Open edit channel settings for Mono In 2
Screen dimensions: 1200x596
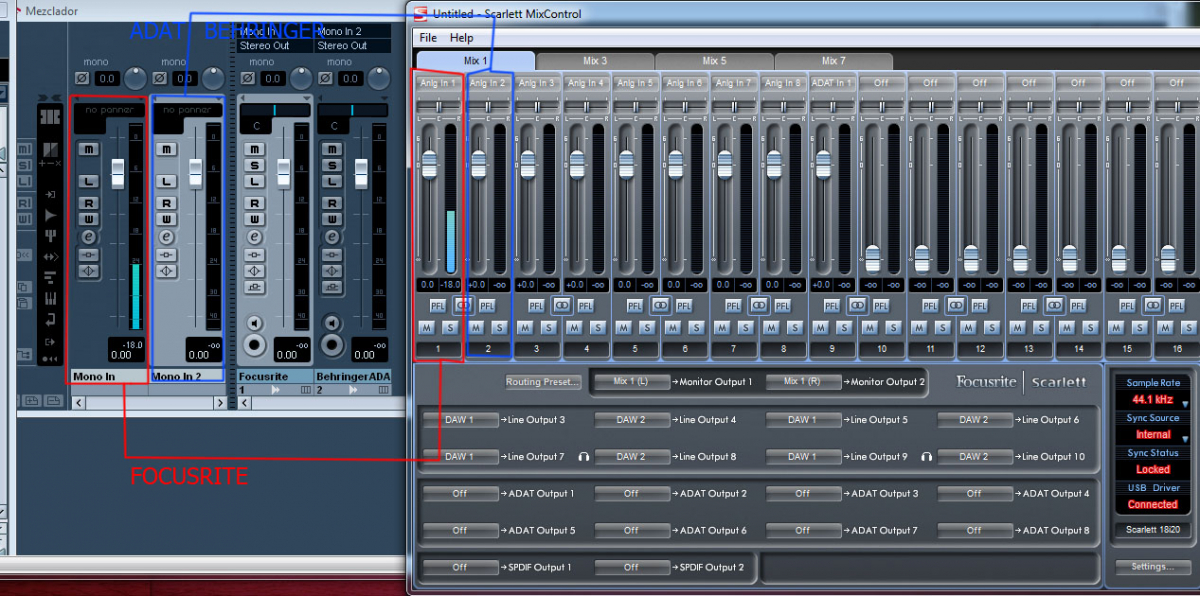pyautogui.click(x=167, y=237)
